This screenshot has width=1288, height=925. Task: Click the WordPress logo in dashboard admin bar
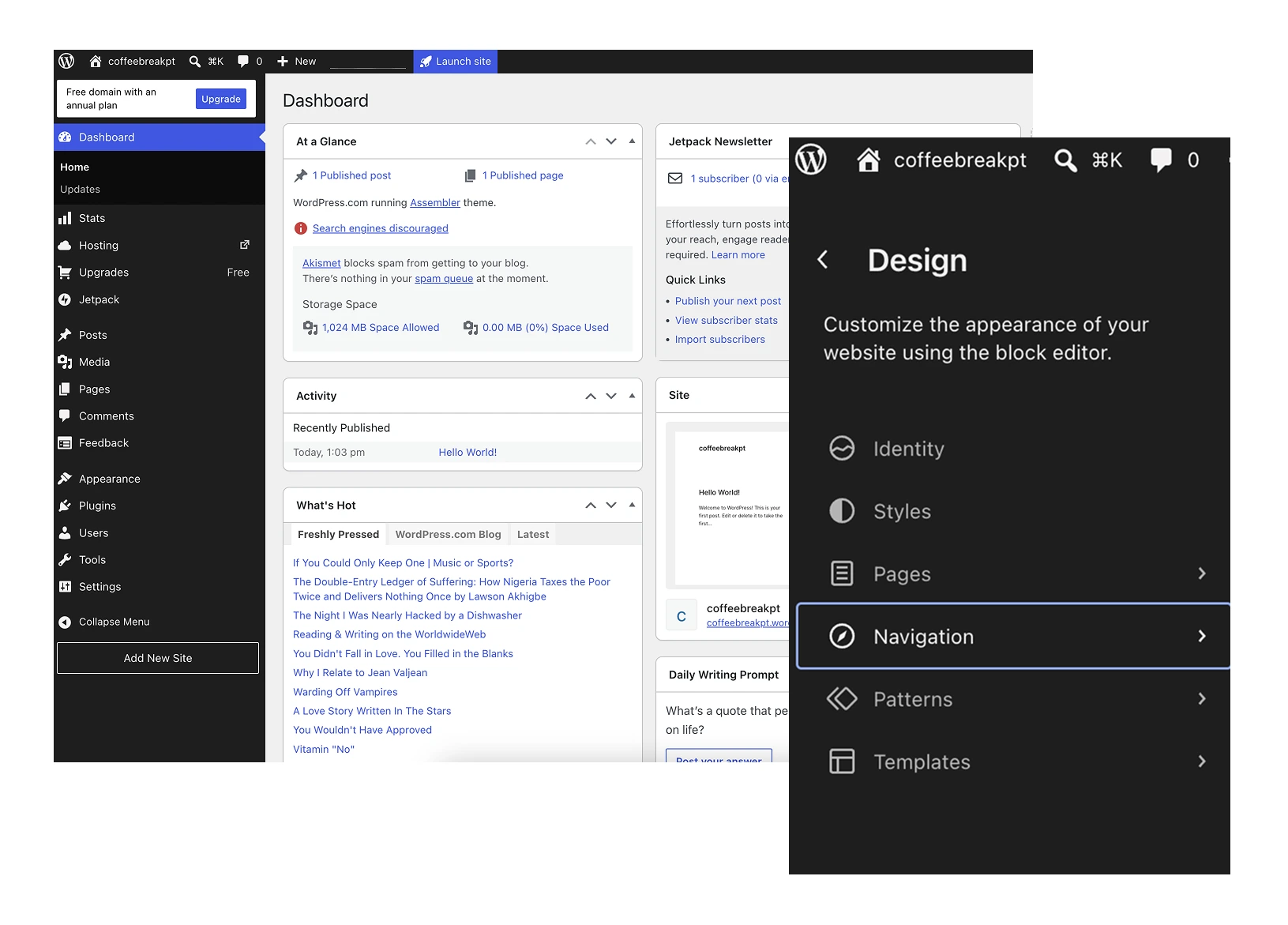66,61
